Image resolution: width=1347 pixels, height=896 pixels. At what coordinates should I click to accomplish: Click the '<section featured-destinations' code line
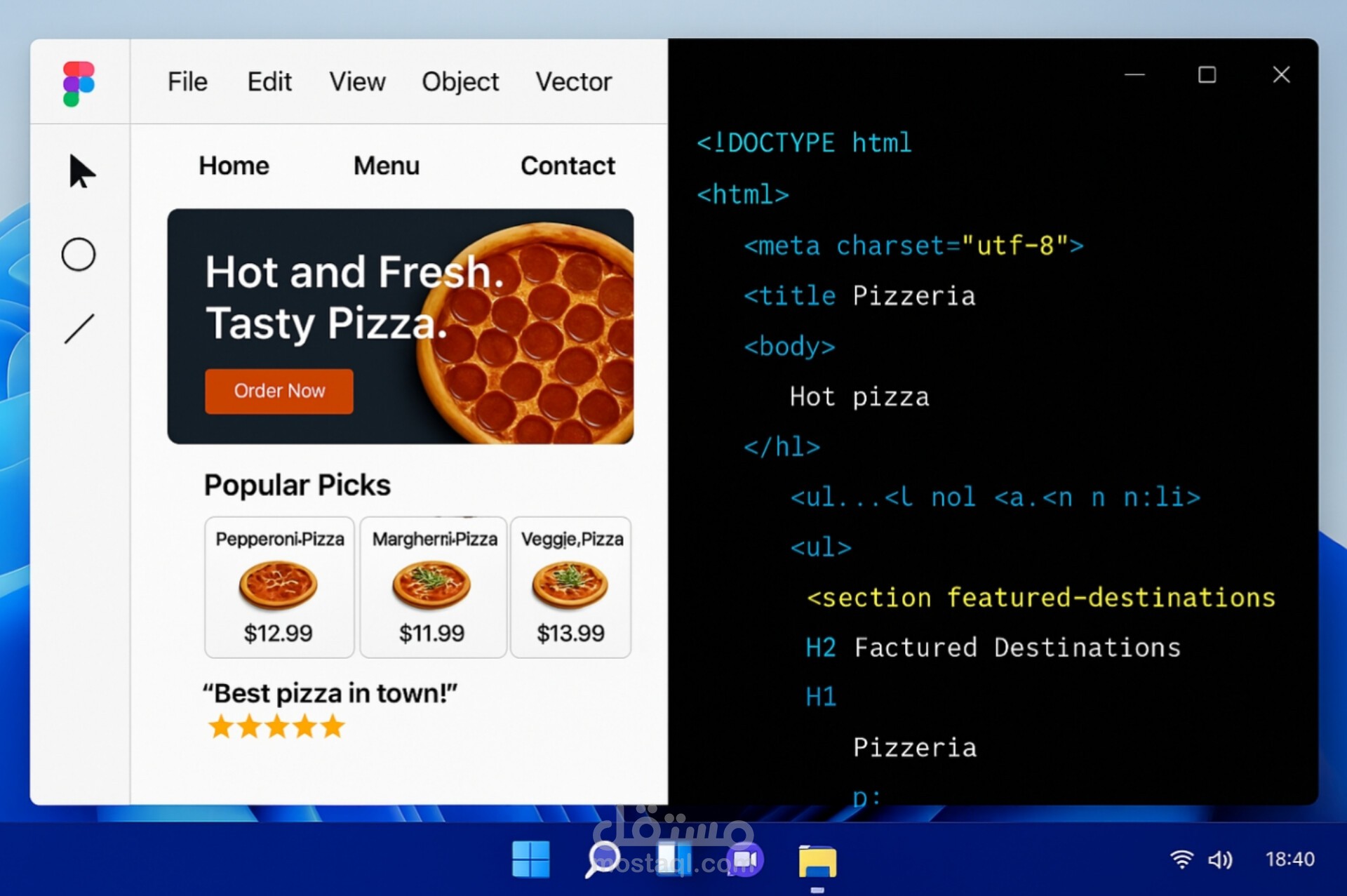pyautogui.click(x=1040, y=598)
